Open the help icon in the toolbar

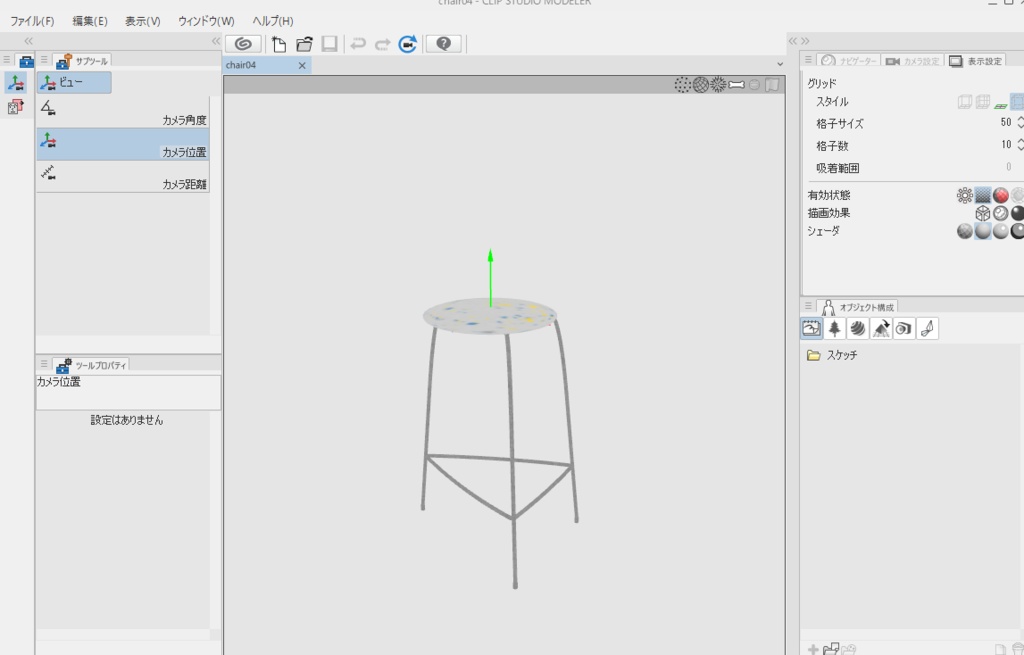click(x=441, y=43)
